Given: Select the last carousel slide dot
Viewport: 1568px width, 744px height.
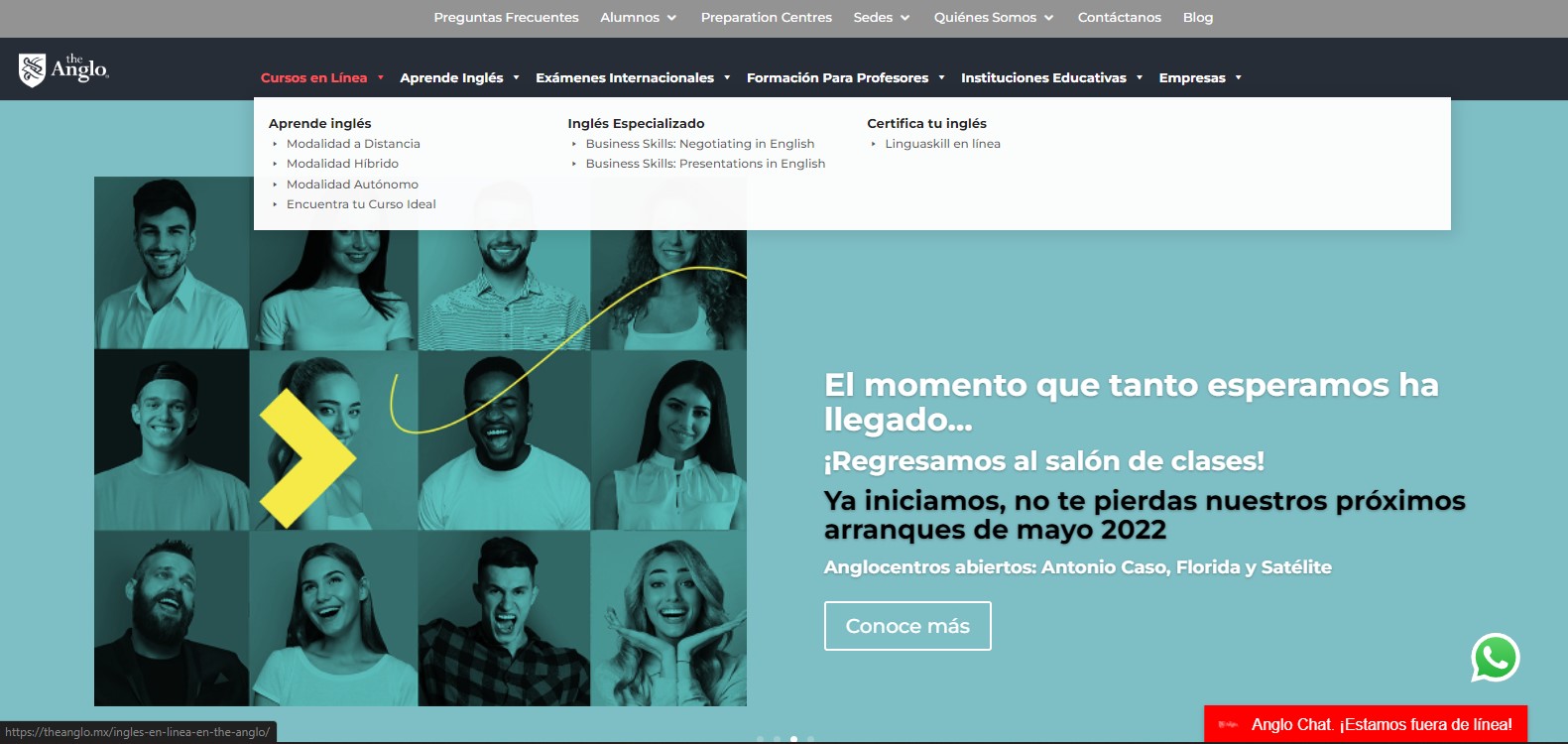Looking at the screenshot, I should (810, 739).
